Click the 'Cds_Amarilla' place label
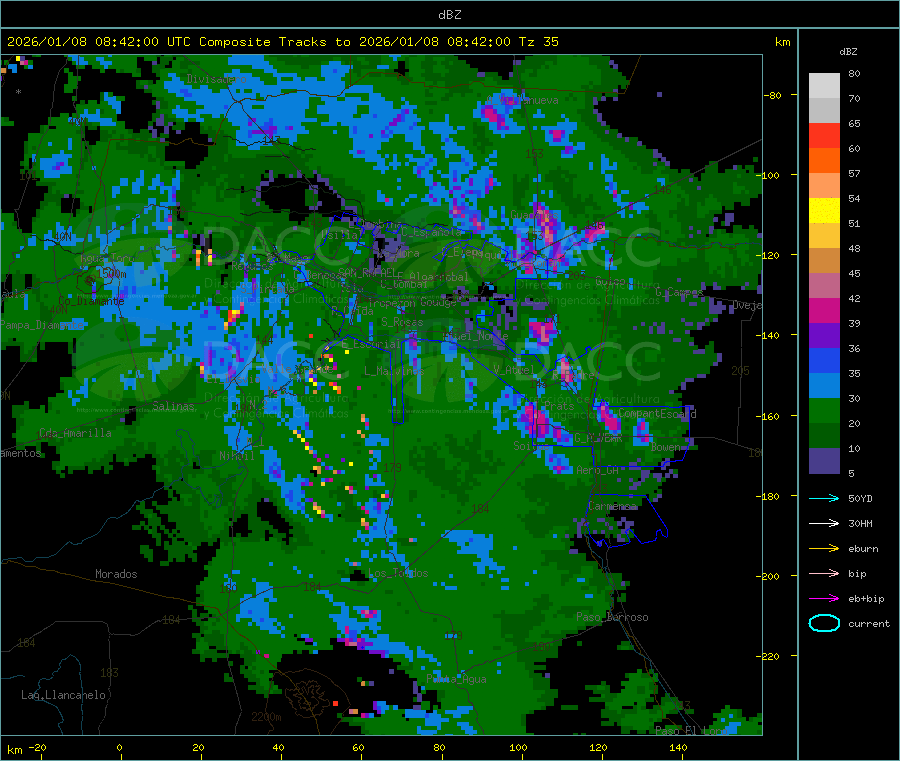The width and height of the screenshot is (900, 761). point(75,433)
